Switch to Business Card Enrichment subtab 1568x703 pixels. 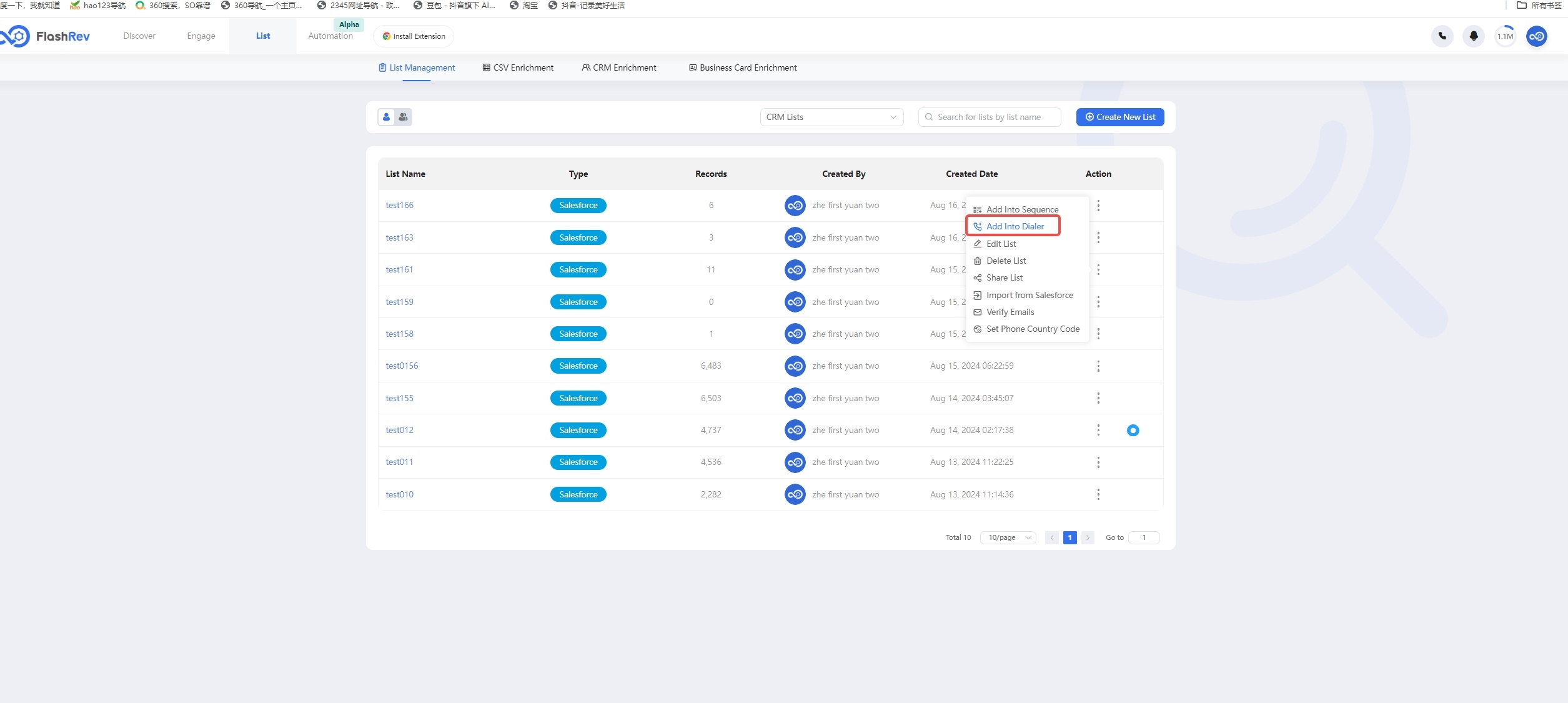743,67
